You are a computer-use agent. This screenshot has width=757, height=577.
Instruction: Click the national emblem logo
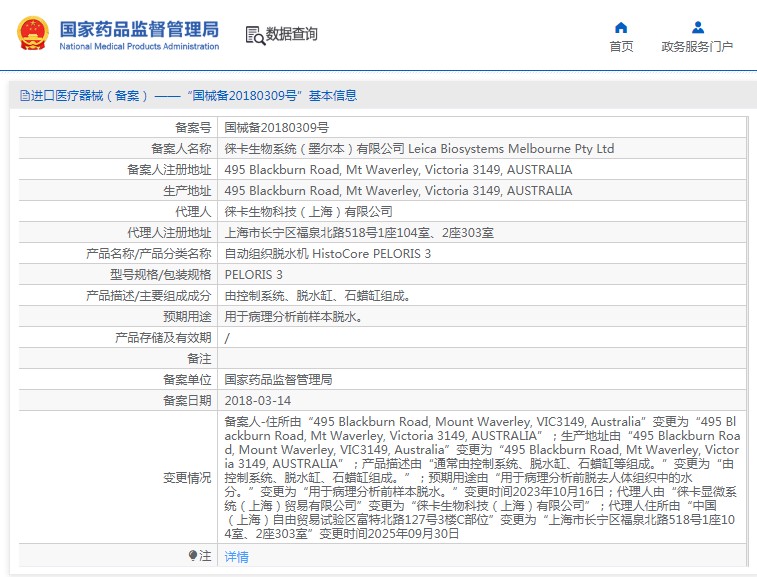point(33,33)
